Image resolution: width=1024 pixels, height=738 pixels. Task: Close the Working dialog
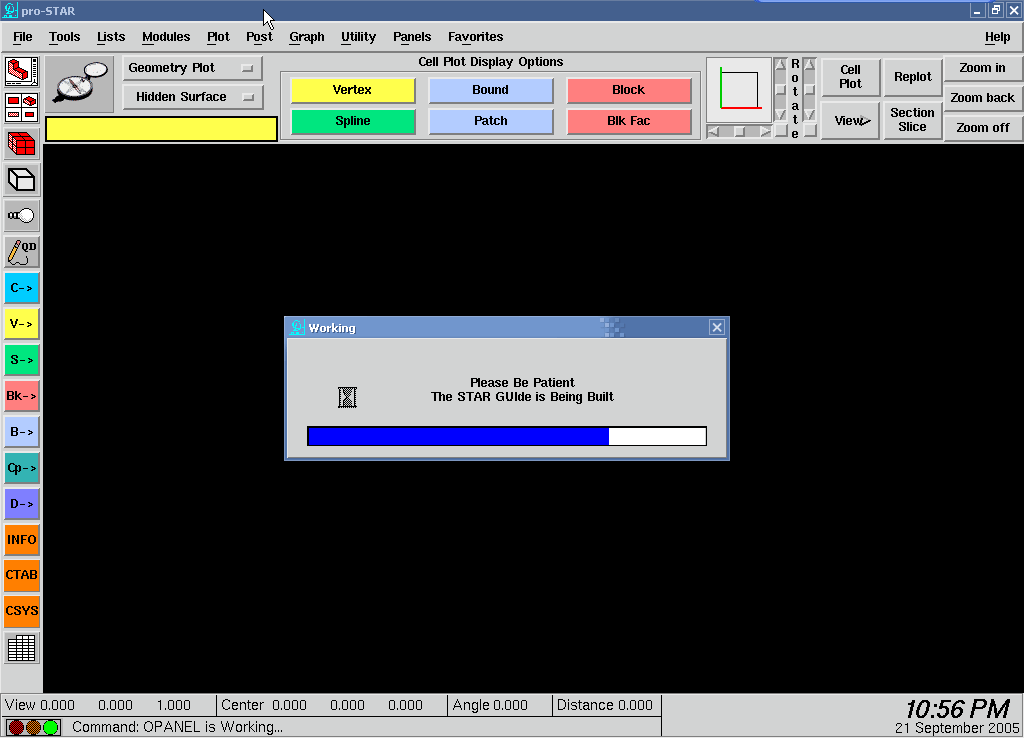click(716, 327)
